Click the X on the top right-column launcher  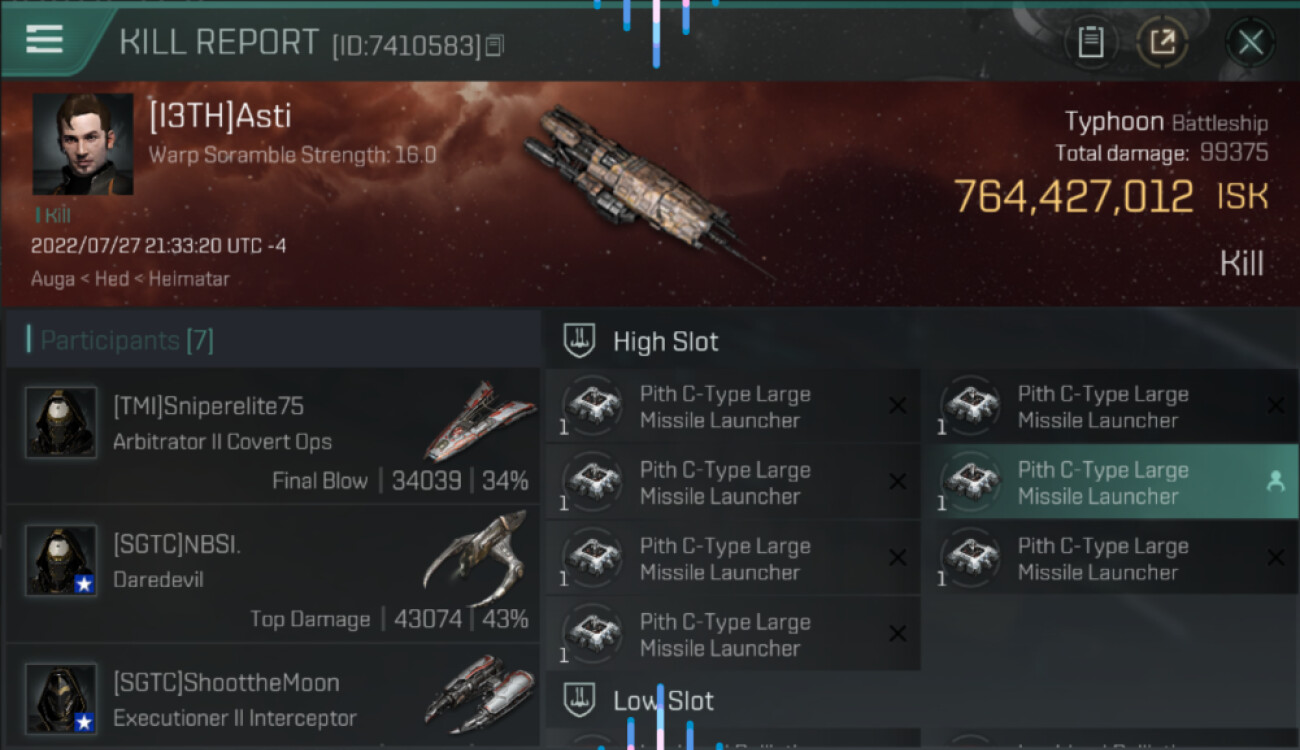coord(1276,406)
